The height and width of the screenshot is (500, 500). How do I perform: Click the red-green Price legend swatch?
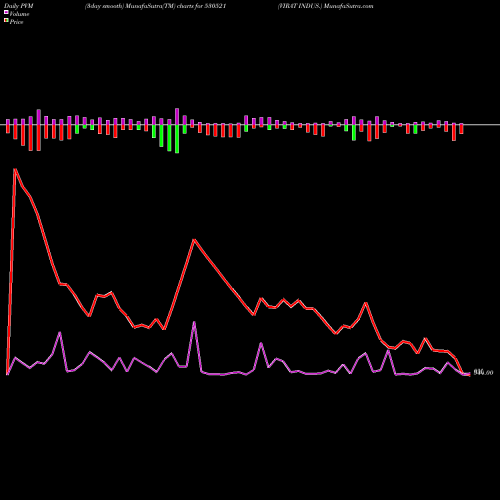coord(6,21)
